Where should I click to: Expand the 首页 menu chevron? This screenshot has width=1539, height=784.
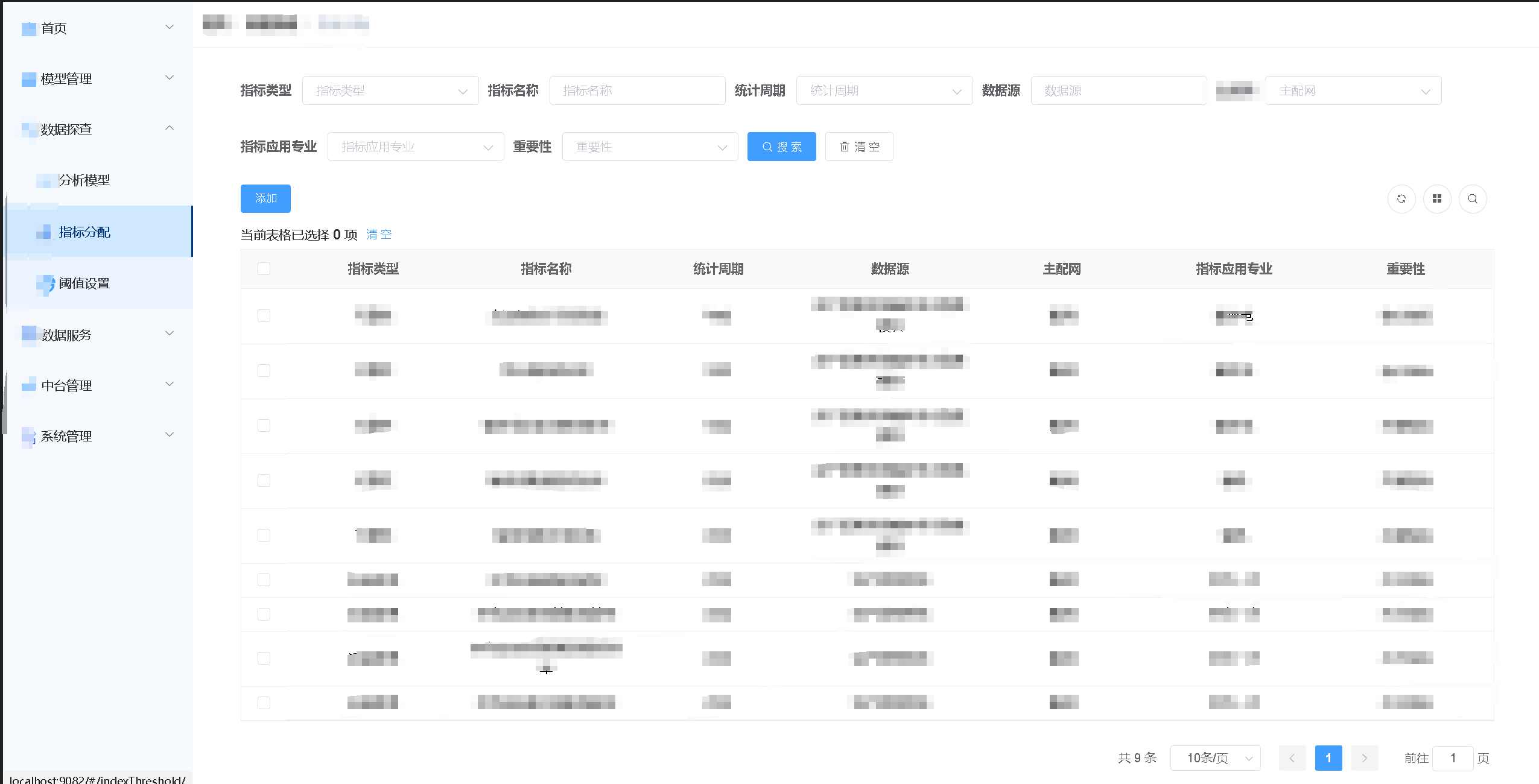tap(170, 27)
